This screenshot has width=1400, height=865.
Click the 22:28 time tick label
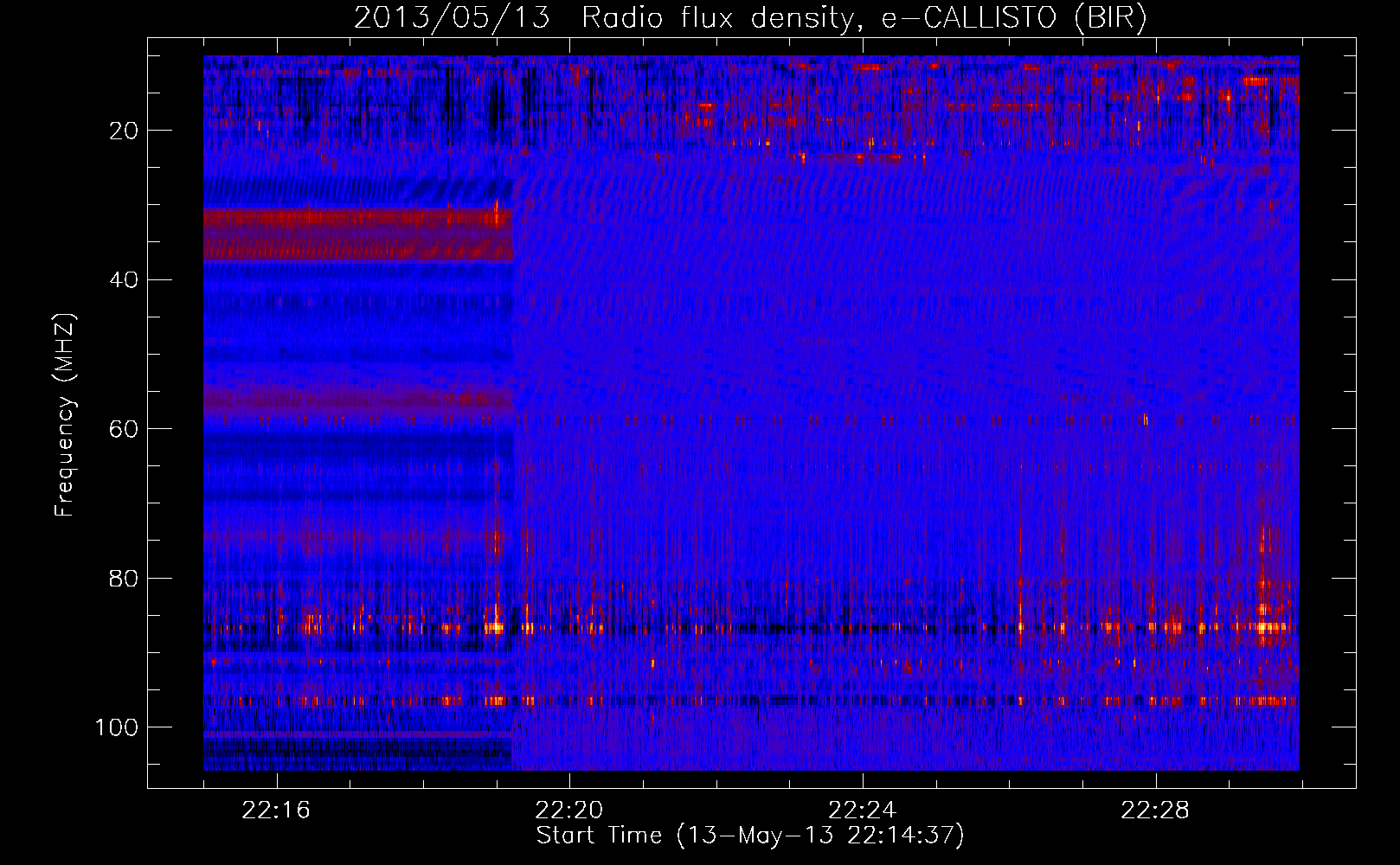pyautogui.click(x=1155, y=811)
